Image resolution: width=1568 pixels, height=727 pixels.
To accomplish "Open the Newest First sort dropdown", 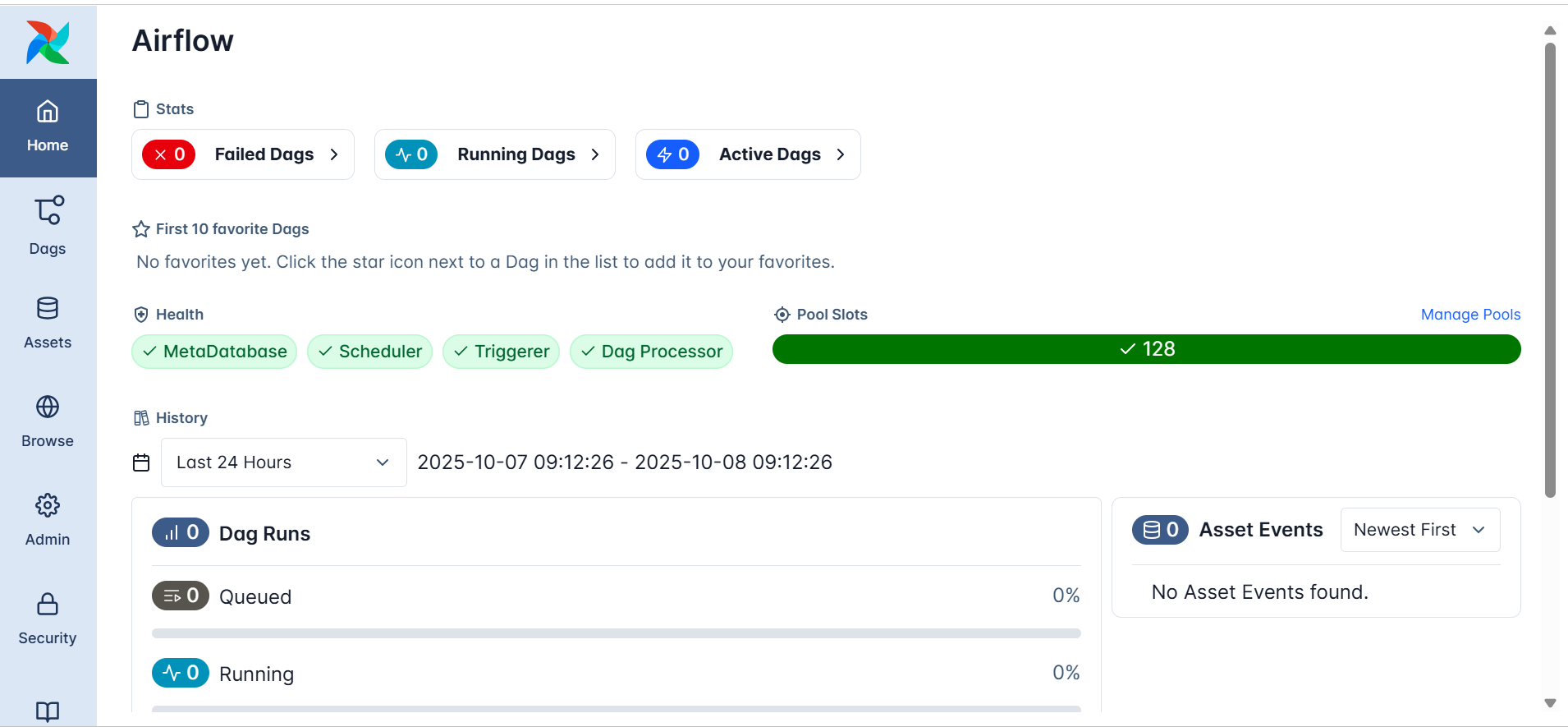I will [x=1419, y=530].
